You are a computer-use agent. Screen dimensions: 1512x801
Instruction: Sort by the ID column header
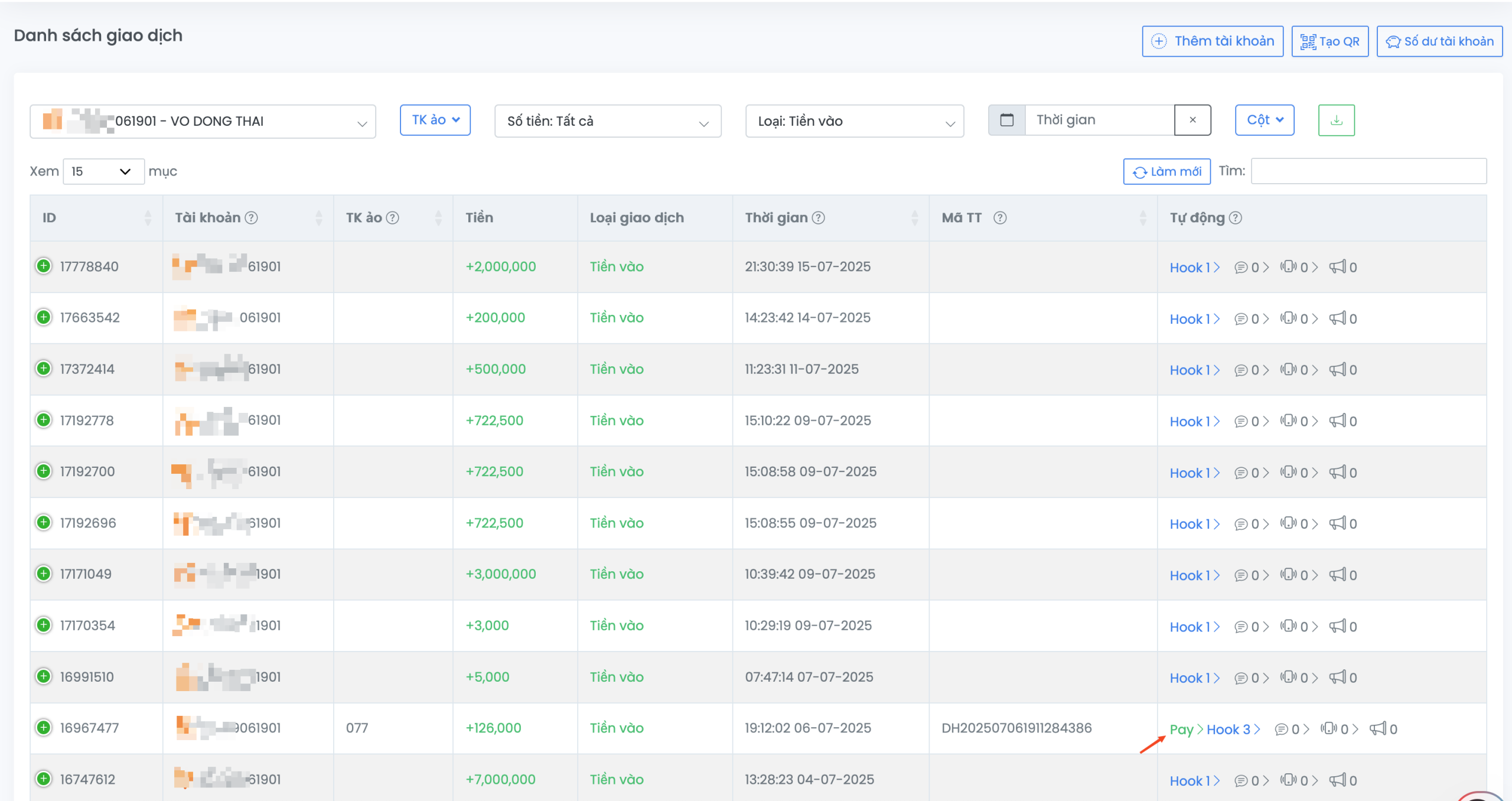tap(96, 218)
